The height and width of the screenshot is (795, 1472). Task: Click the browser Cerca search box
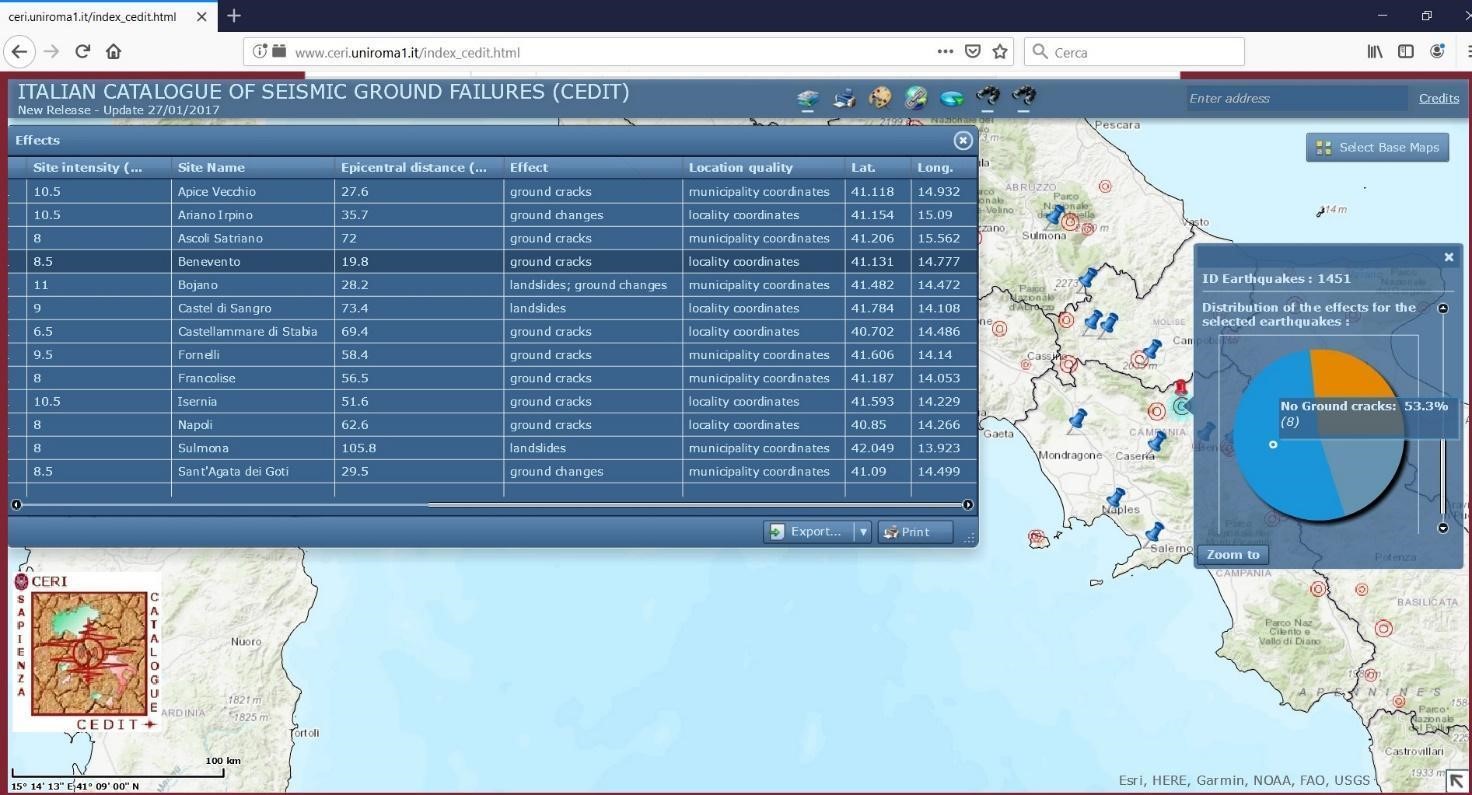pos(1135,52)
